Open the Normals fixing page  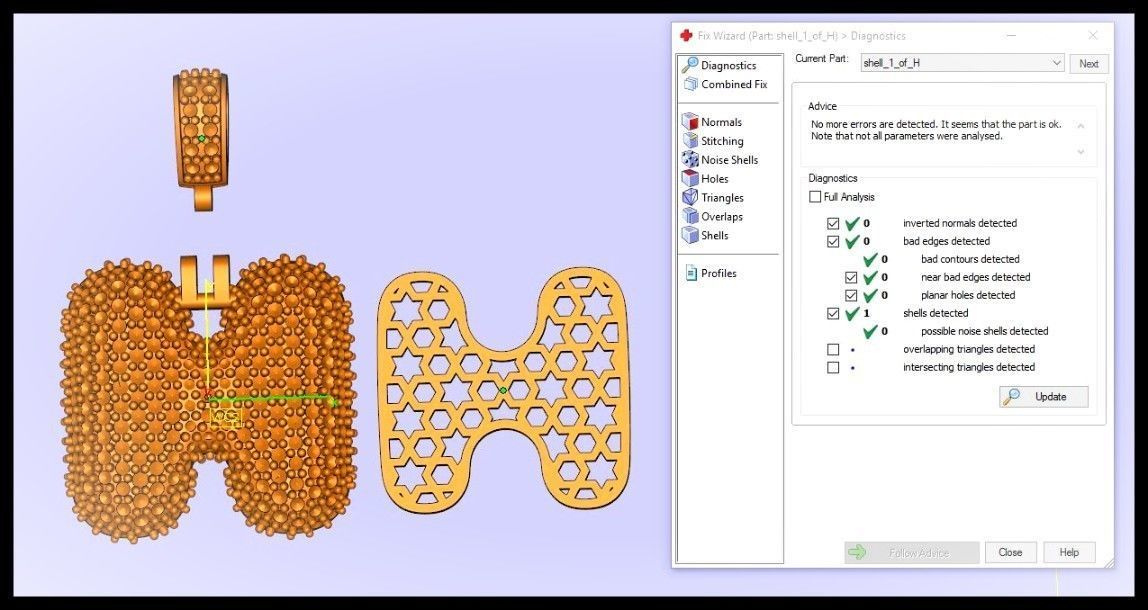pyautogui.click(x=712, y=122)
